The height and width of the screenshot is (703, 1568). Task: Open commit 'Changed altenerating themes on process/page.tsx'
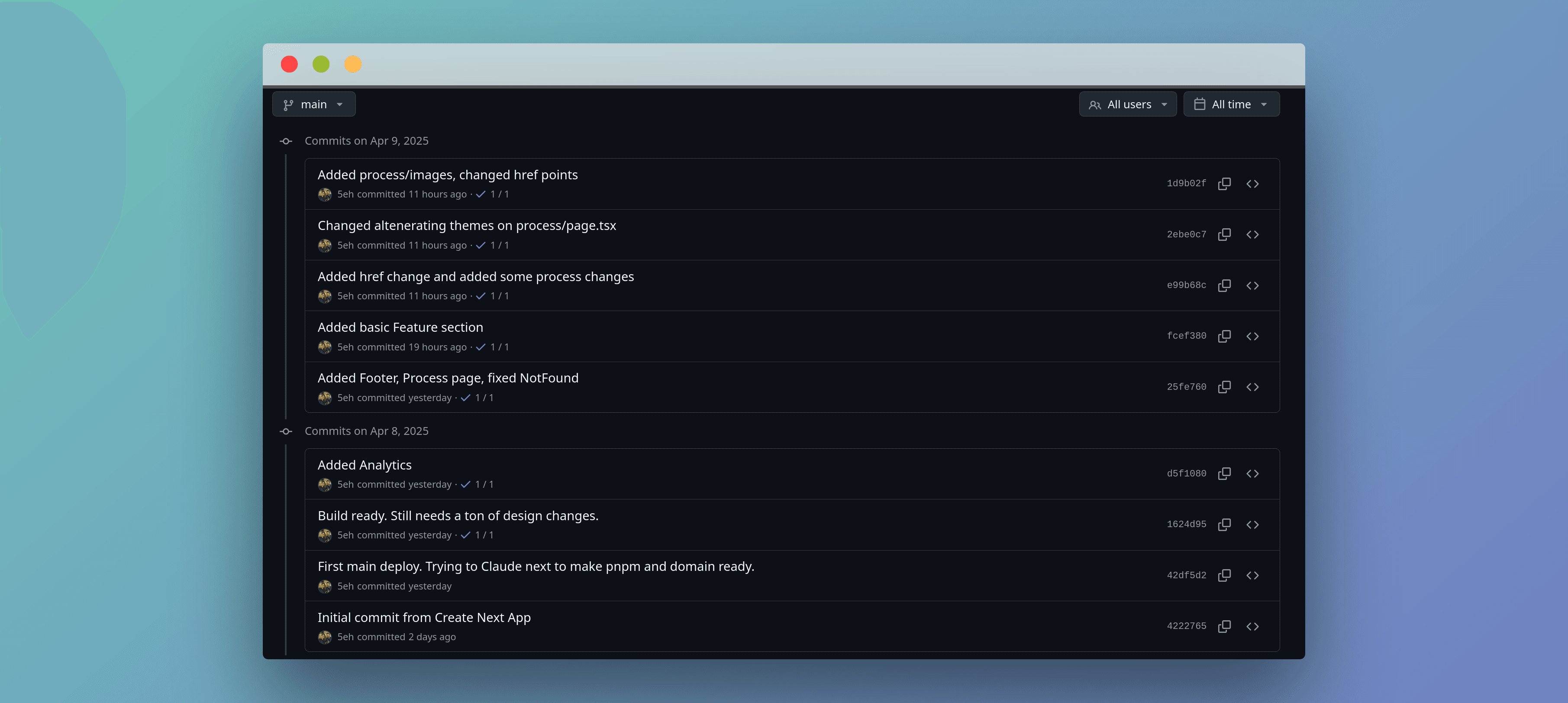pyautogui.click(x=467, y=225)
